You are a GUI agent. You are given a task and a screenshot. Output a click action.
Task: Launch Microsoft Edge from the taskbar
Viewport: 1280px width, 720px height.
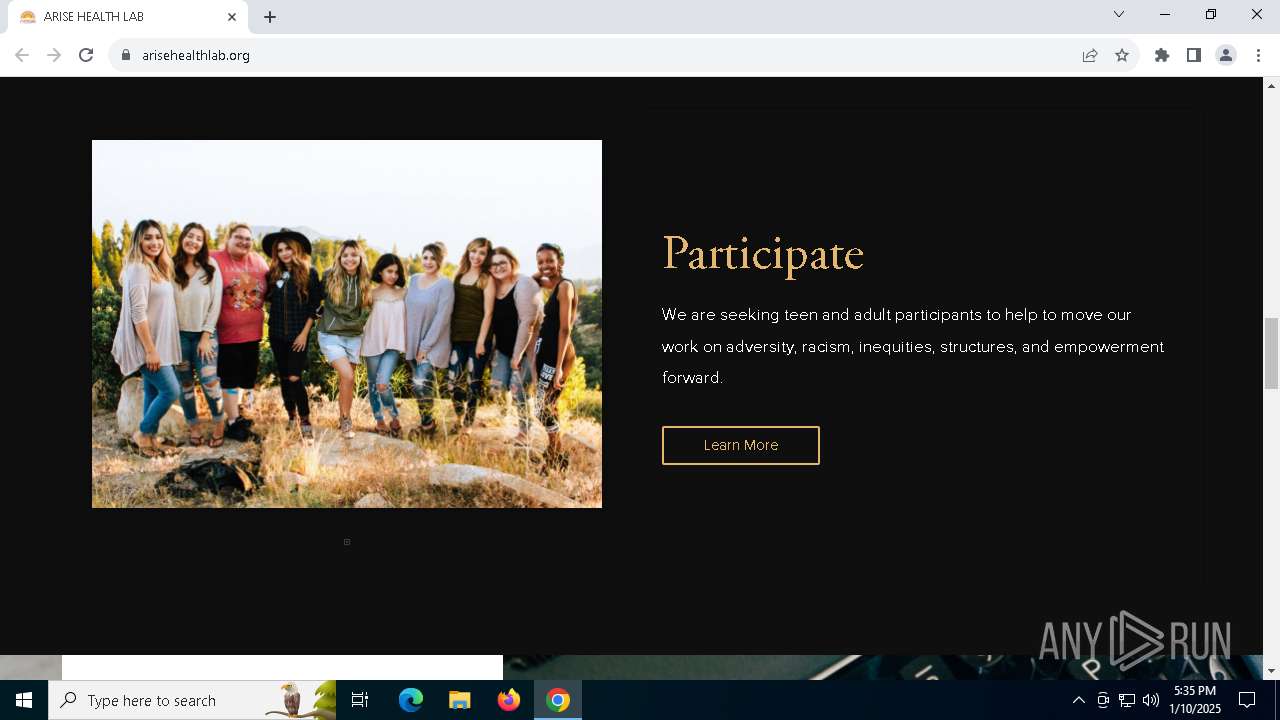411,700
